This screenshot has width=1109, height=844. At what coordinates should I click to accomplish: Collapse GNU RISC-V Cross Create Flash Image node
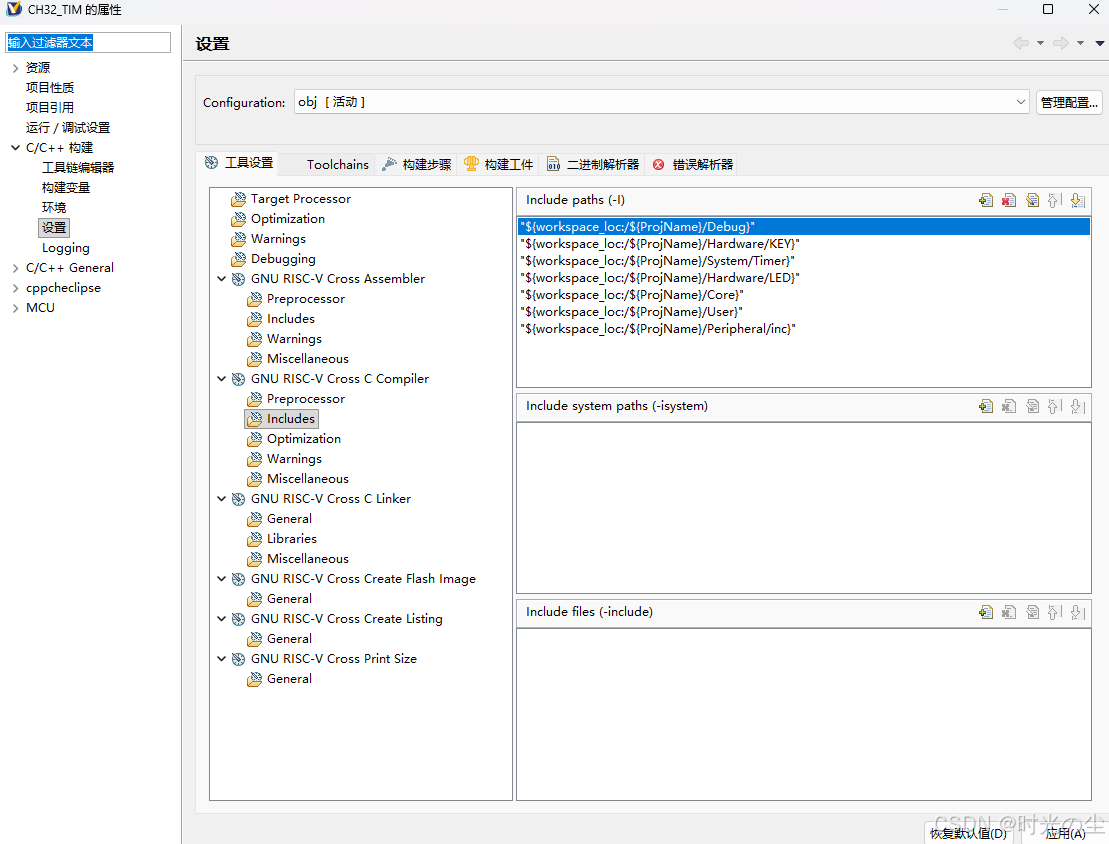[x=221, y=579]
